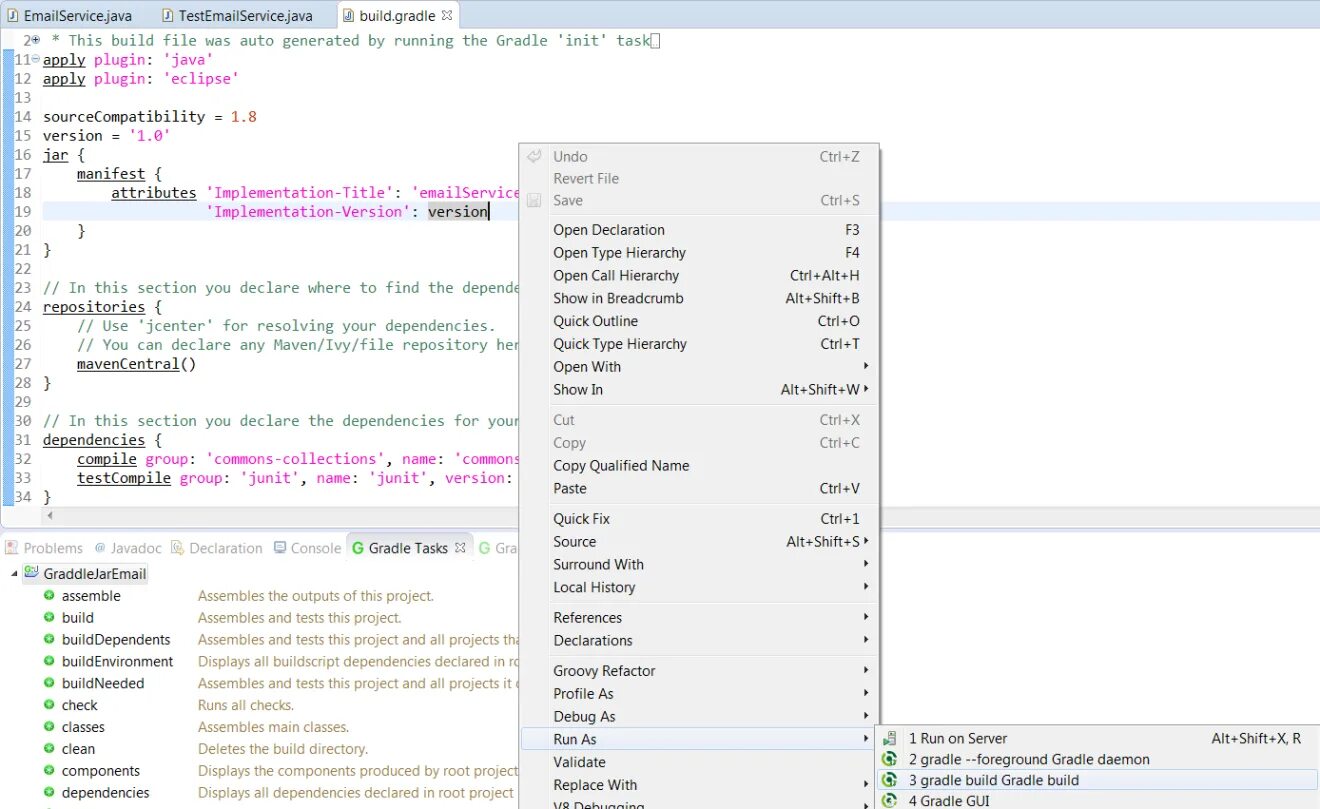Expand the Debug As submenu

(699, 717)
